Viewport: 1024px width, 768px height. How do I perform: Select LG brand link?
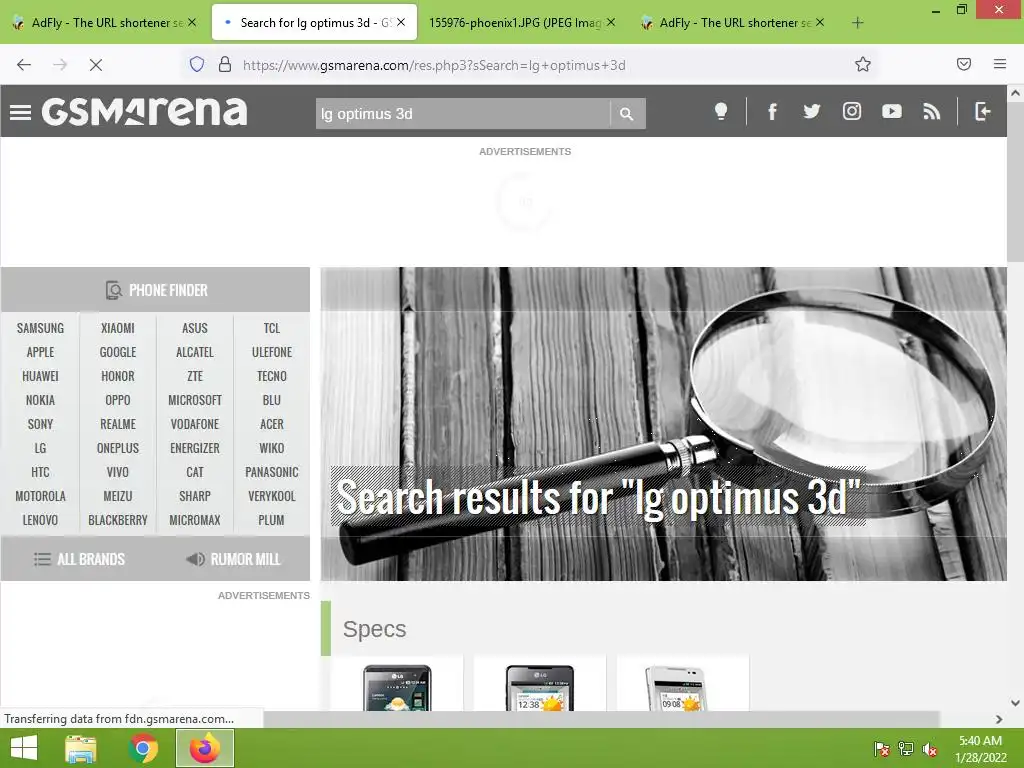[x=40, y=448]
